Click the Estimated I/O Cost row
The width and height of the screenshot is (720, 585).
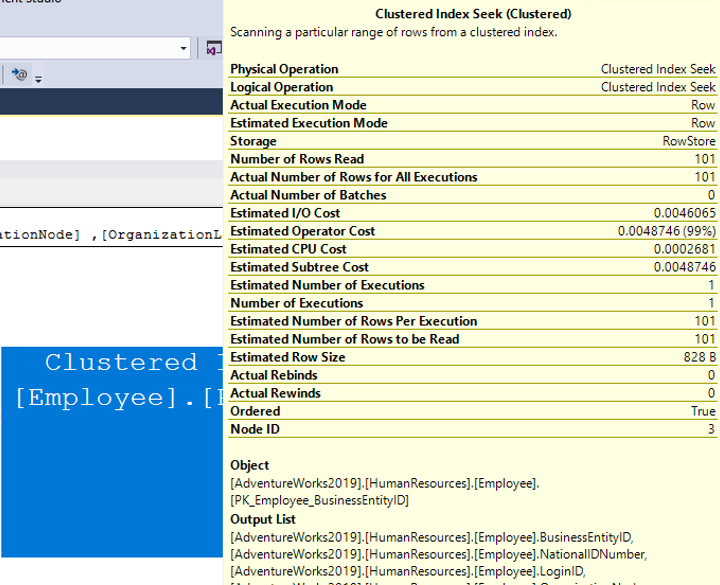tap(472, 213)
